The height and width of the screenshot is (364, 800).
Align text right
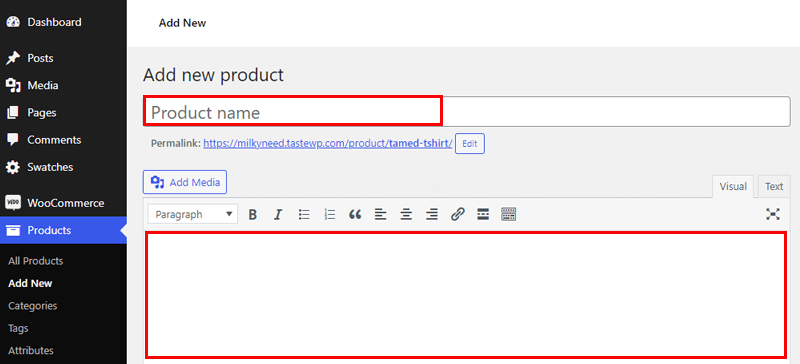pos(432,215)
